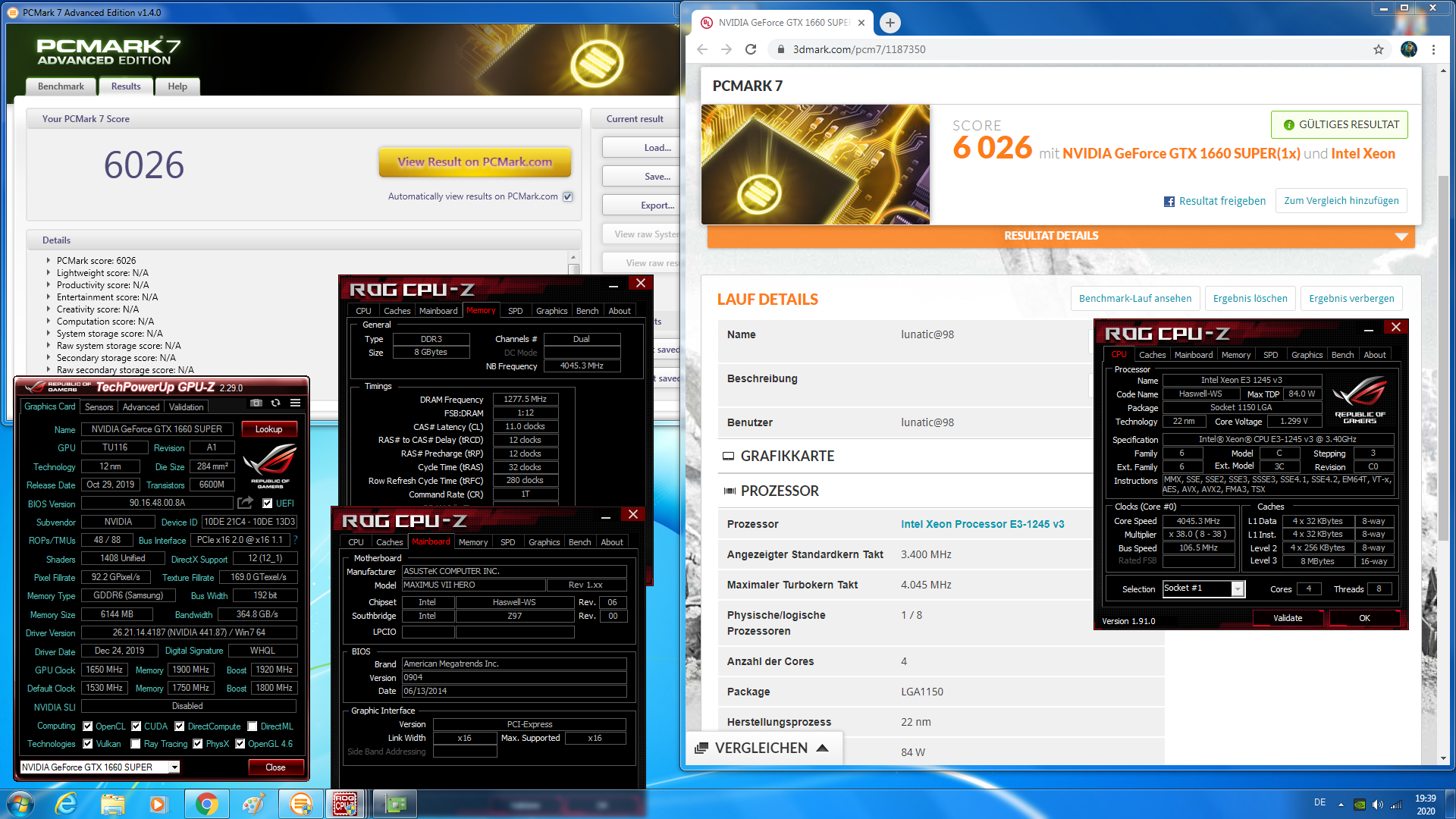Take a GPU-Z screenshot with the camera icon
Screen dimensions: 1456x819
(256, 403)
